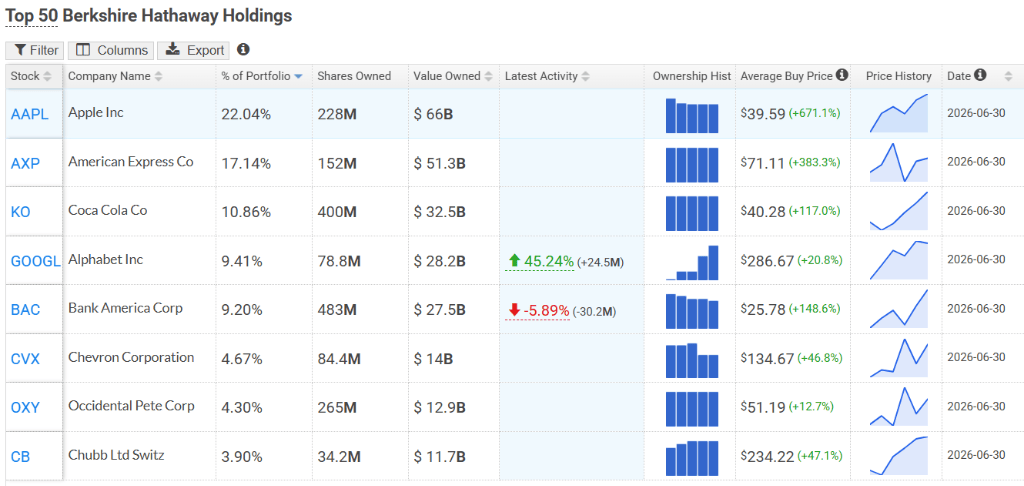Open Alphabet price history sparkline
Screen dimensions: 1024x486
pos(899,261)
